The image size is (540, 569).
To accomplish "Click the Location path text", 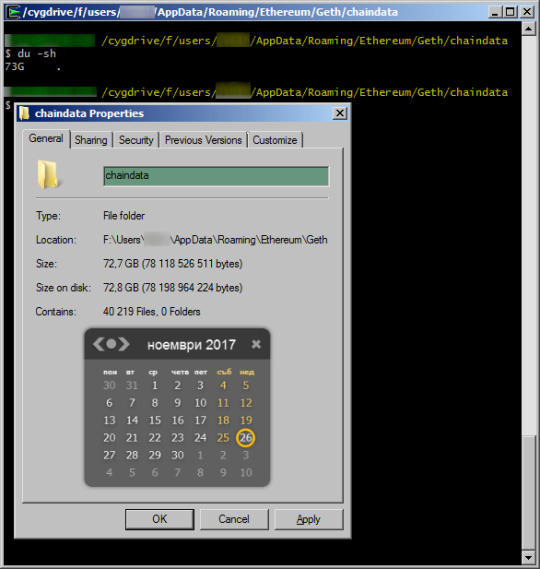I will click(x=215, y=240).
